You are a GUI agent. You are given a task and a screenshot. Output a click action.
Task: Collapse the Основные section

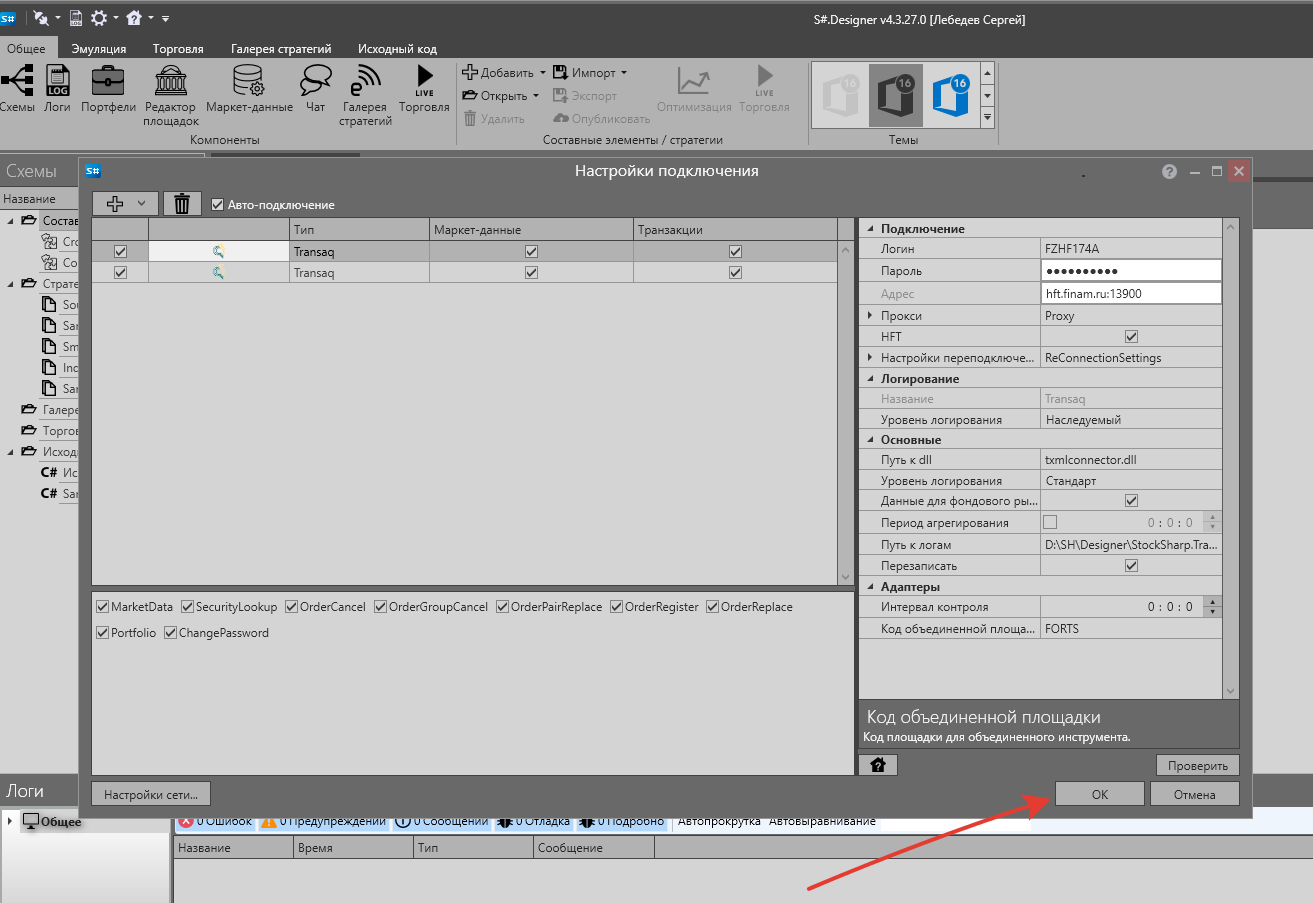tap(869, 440)
